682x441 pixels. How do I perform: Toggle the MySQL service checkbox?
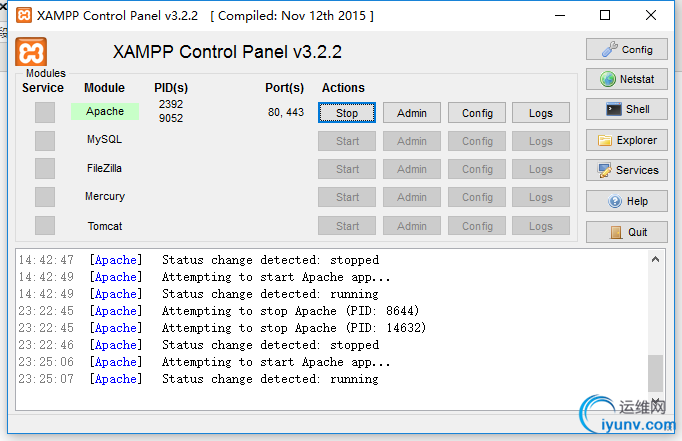point(45,141)
